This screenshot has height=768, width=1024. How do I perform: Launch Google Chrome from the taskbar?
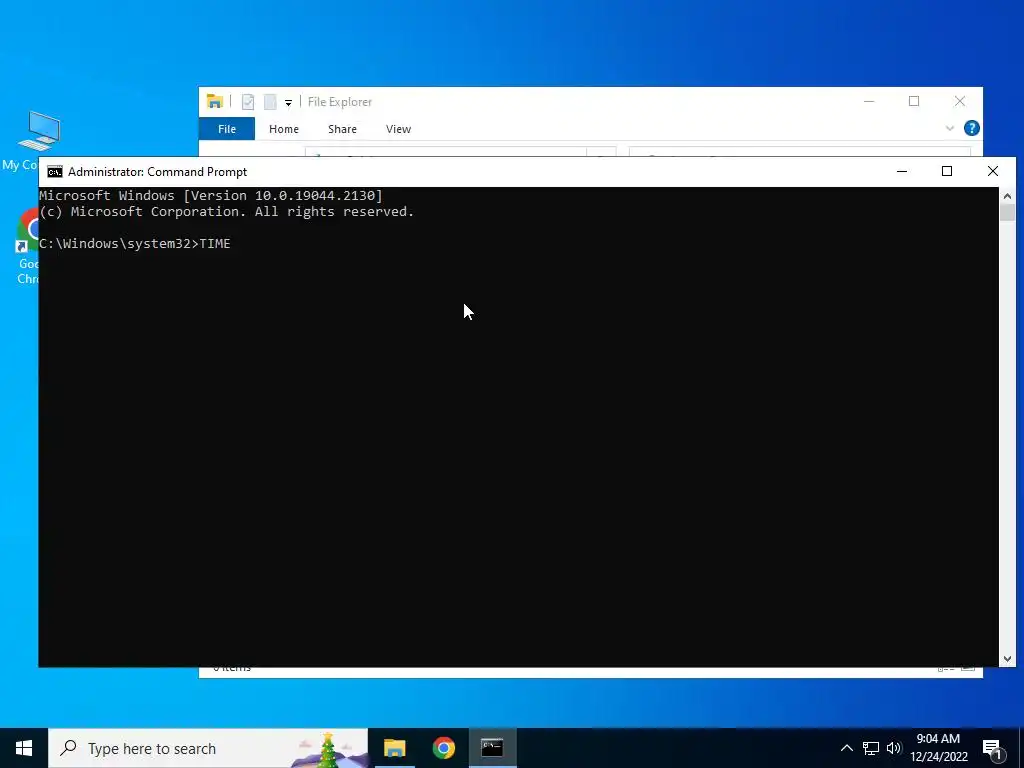point(443,748)
